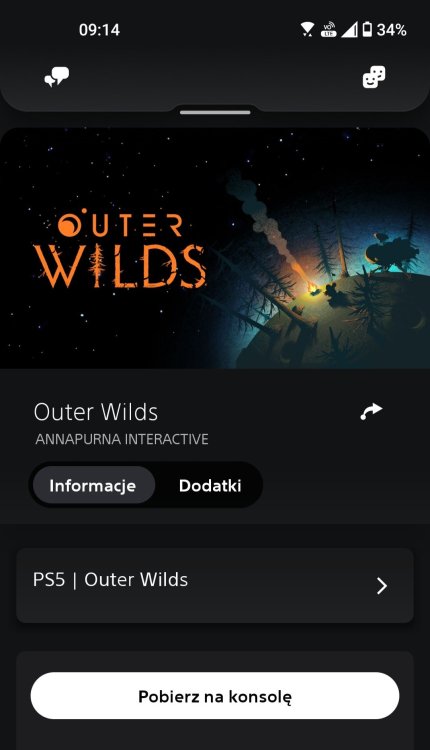The height and width of the screenshot is (750, 430).
Task: Tap the orange Outer Wilds logo
Action: 120,248
